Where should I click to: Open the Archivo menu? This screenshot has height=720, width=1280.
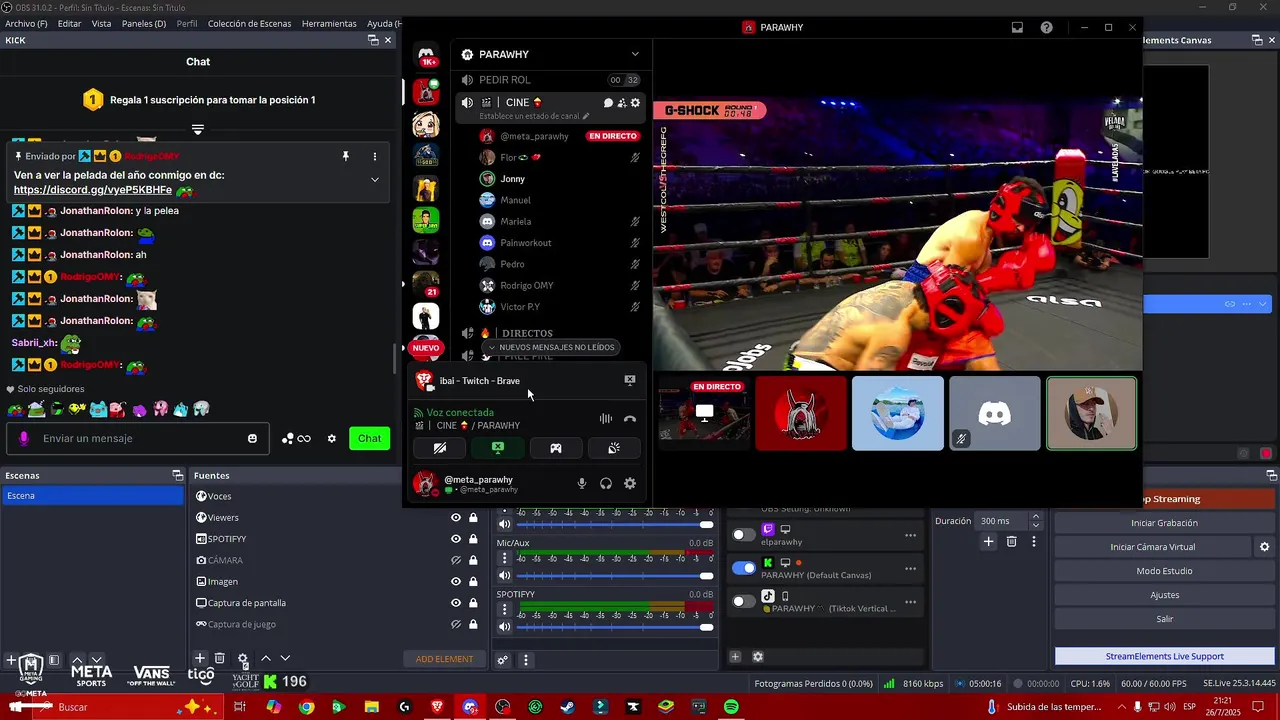coord(26,23)
